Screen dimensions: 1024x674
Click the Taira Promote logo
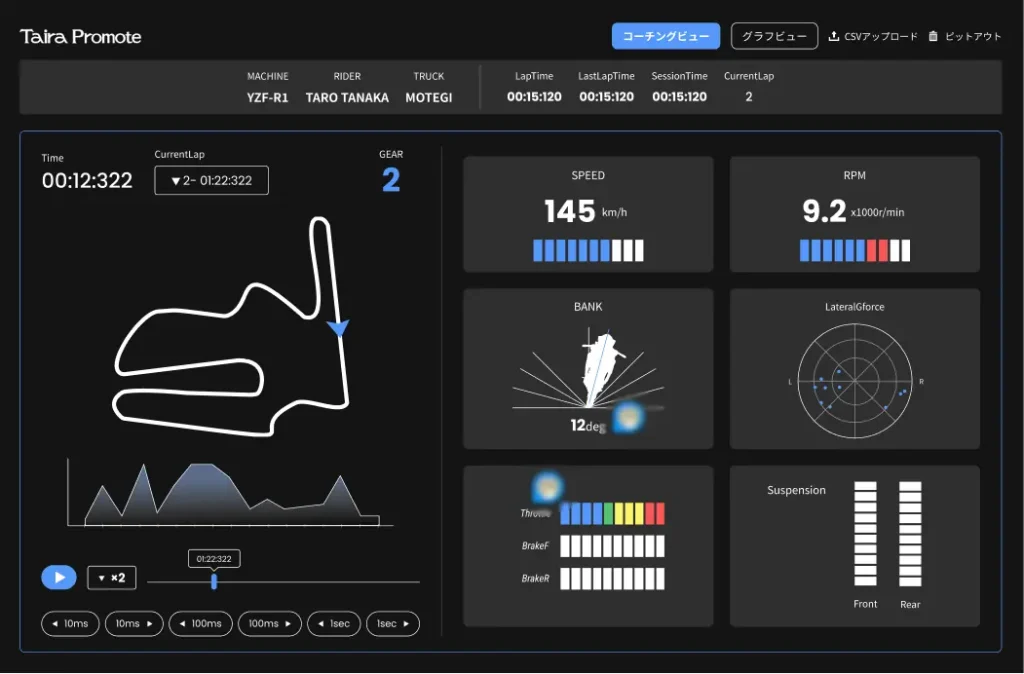[x=81, y=37]
